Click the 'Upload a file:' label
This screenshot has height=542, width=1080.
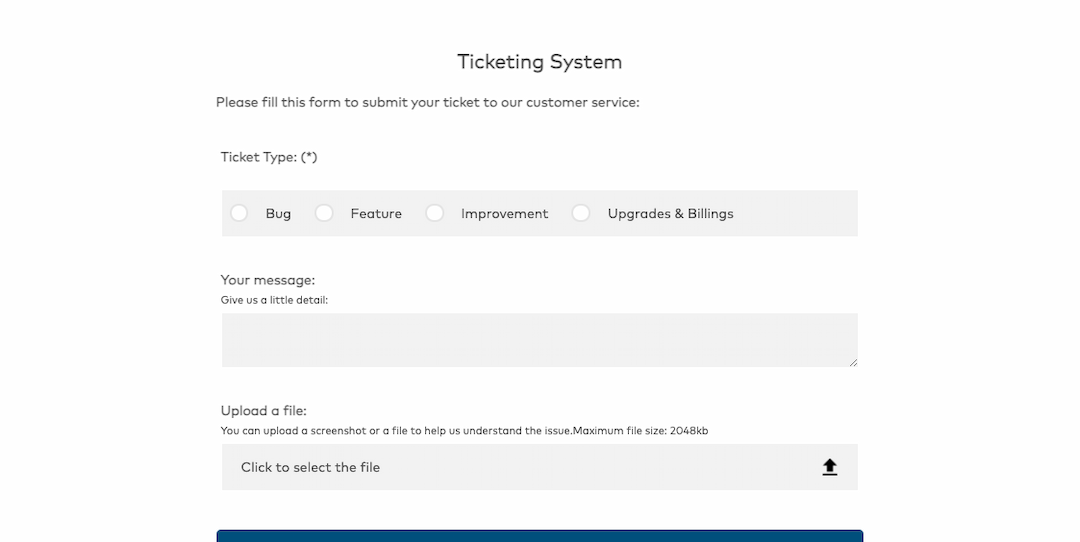tap(263, 410)
